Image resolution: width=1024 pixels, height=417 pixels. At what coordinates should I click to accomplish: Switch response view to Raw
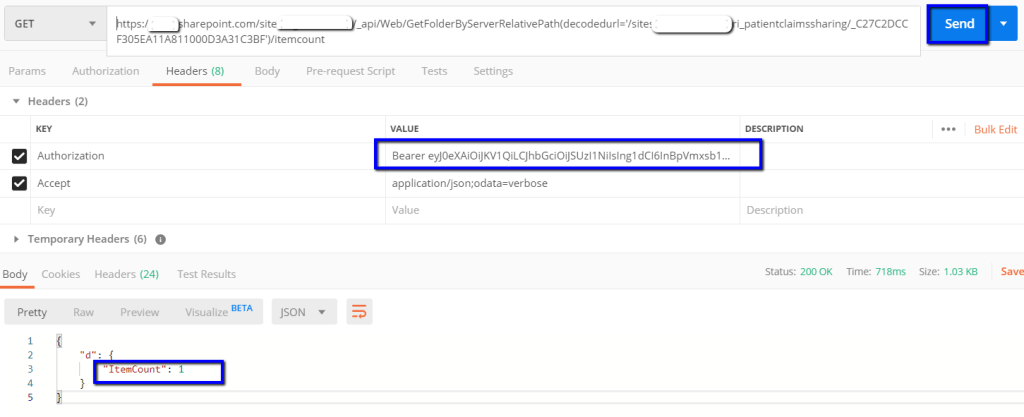pyautogui.click(x=83, y=312)
